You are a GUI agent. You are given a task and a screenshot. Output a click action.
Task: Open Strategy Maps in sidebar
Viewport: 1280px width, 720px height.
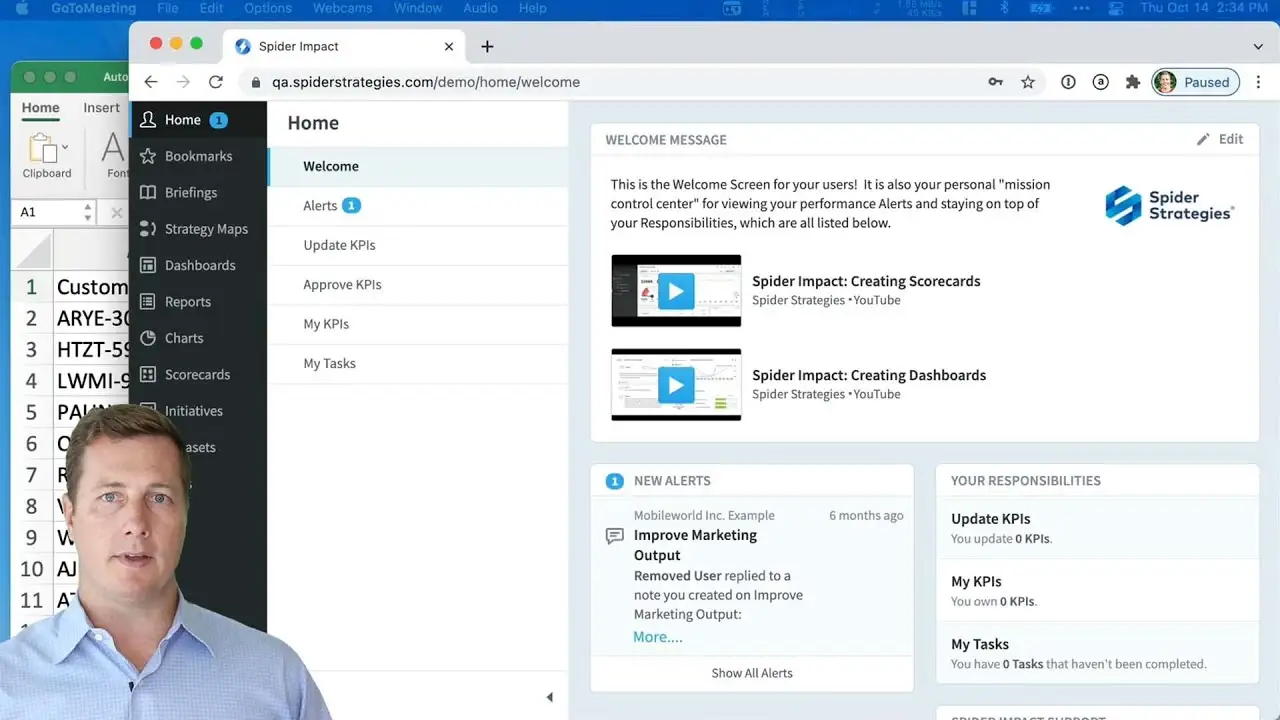[205, 229]
